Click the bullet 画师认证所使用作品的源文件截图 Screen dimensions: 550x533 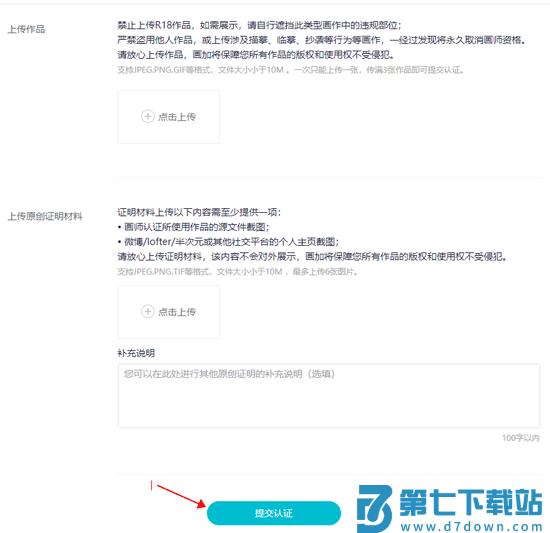(193, 227)
